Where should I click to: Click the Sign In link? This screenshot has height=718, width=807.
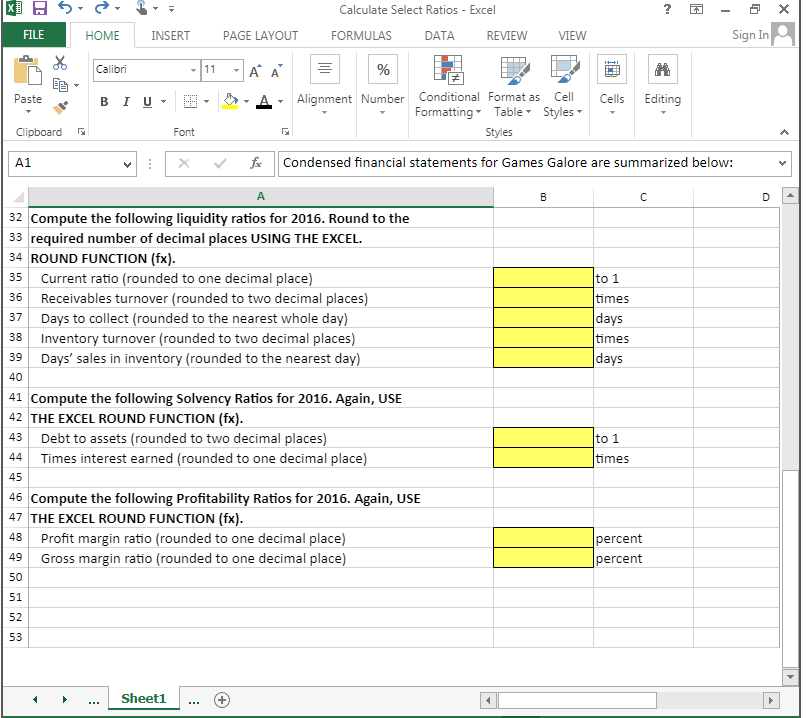point(750,35)
